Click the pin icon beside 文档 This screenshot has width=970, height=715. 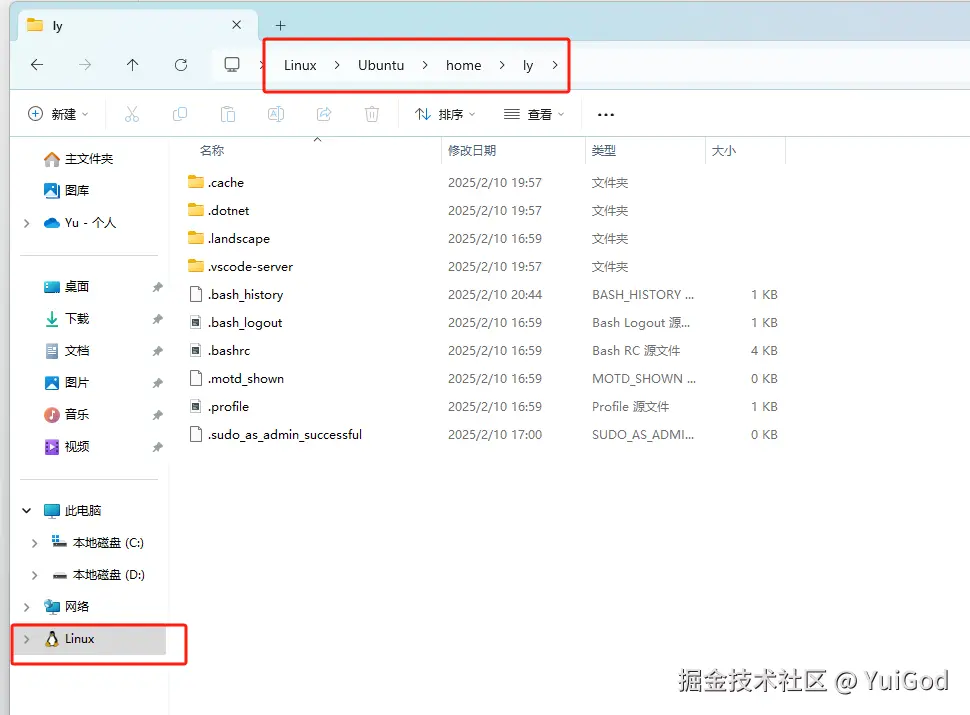158,351
